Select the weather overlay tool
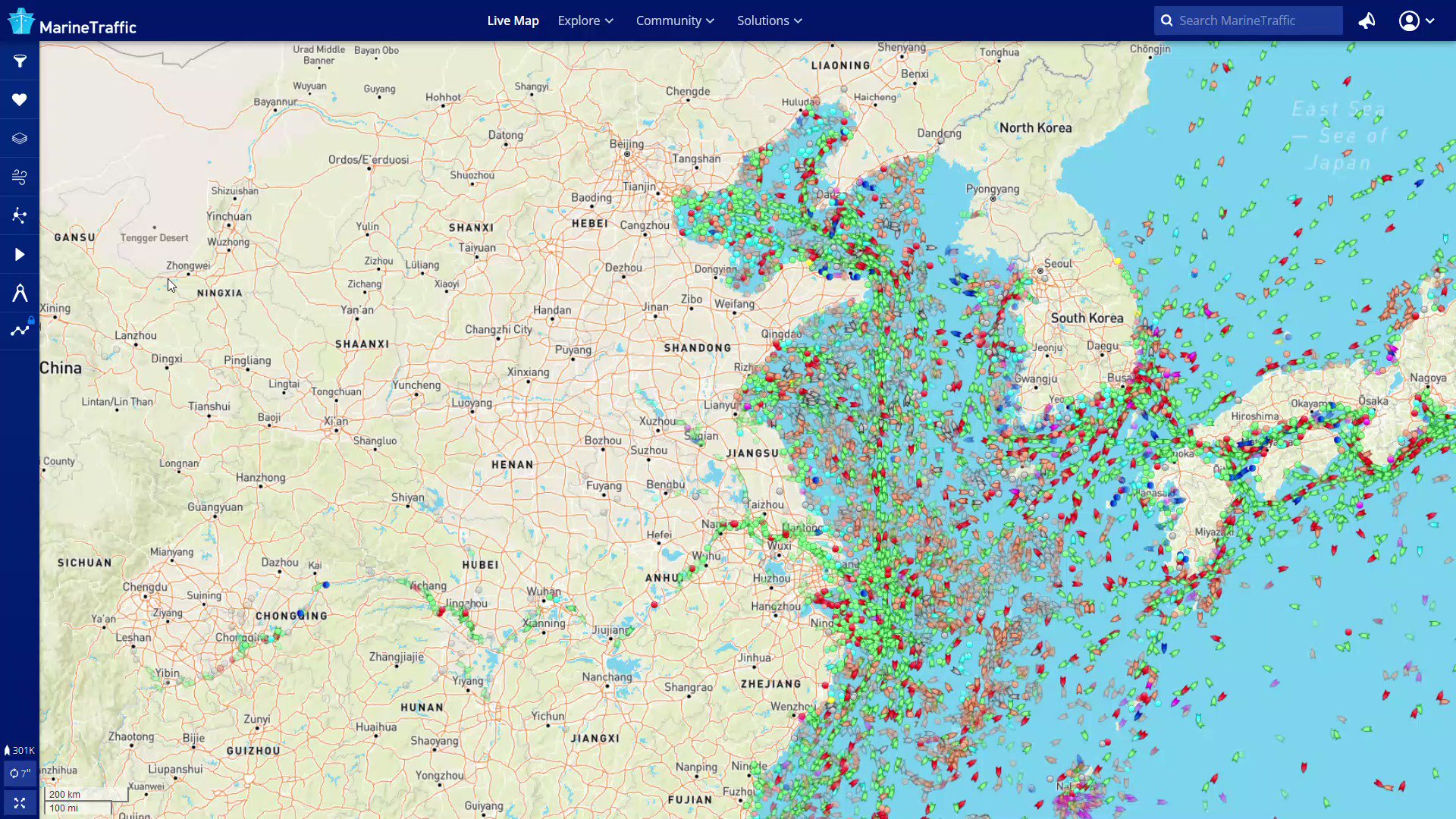The width and height of the screenshot is (1456, 819). coord(20,176)
